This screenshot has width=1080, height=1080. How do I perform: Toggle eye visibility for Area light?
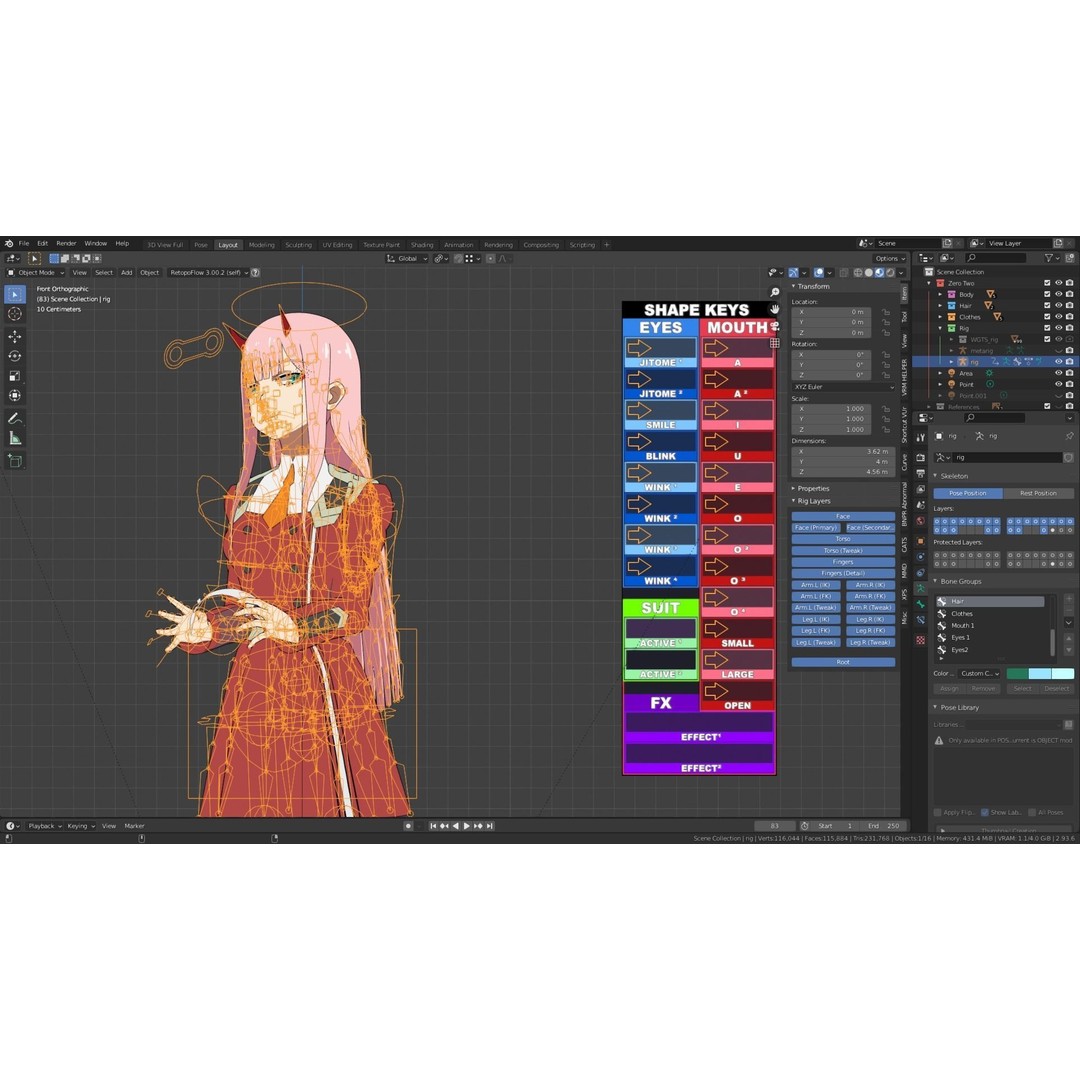point(1059,373)
